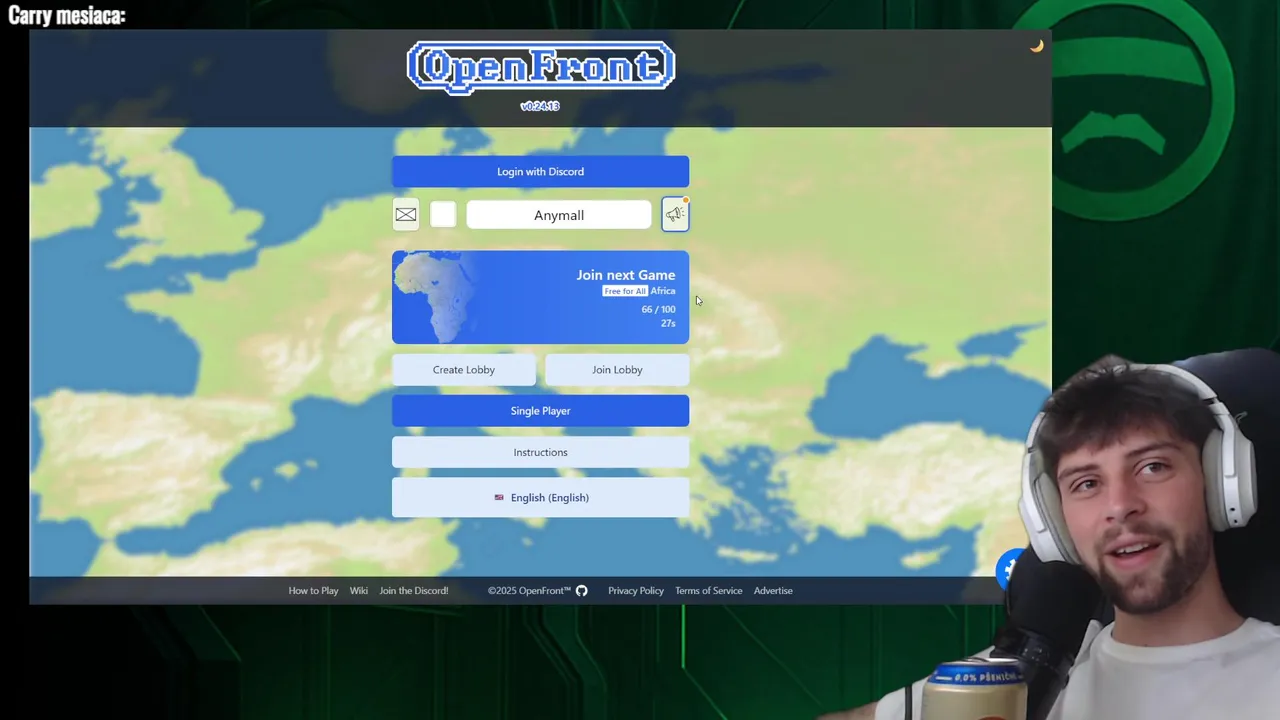Click the Advertise footer link
Viewport: 1280px width, 720px height.
coord(773,591)
